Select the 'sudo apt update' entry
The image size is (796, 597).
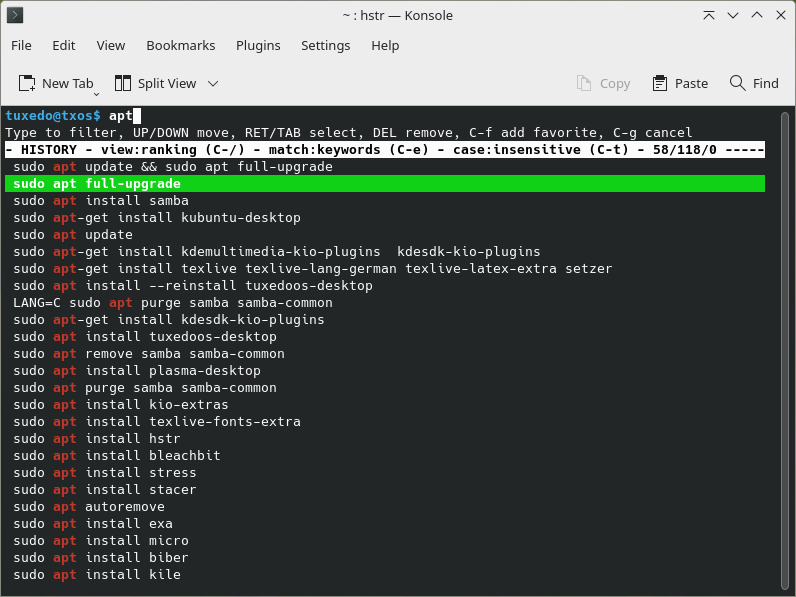73,235
